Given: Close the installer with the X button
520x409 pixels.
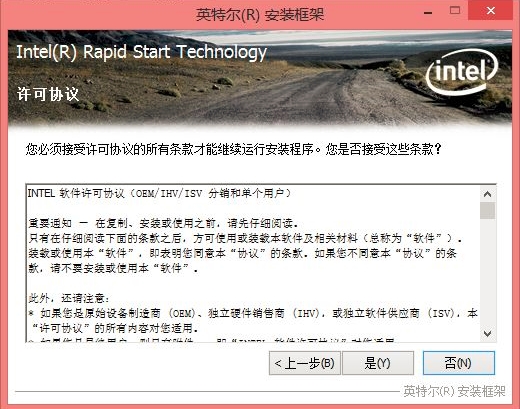Looking at the screenshot, I should 491,11.
